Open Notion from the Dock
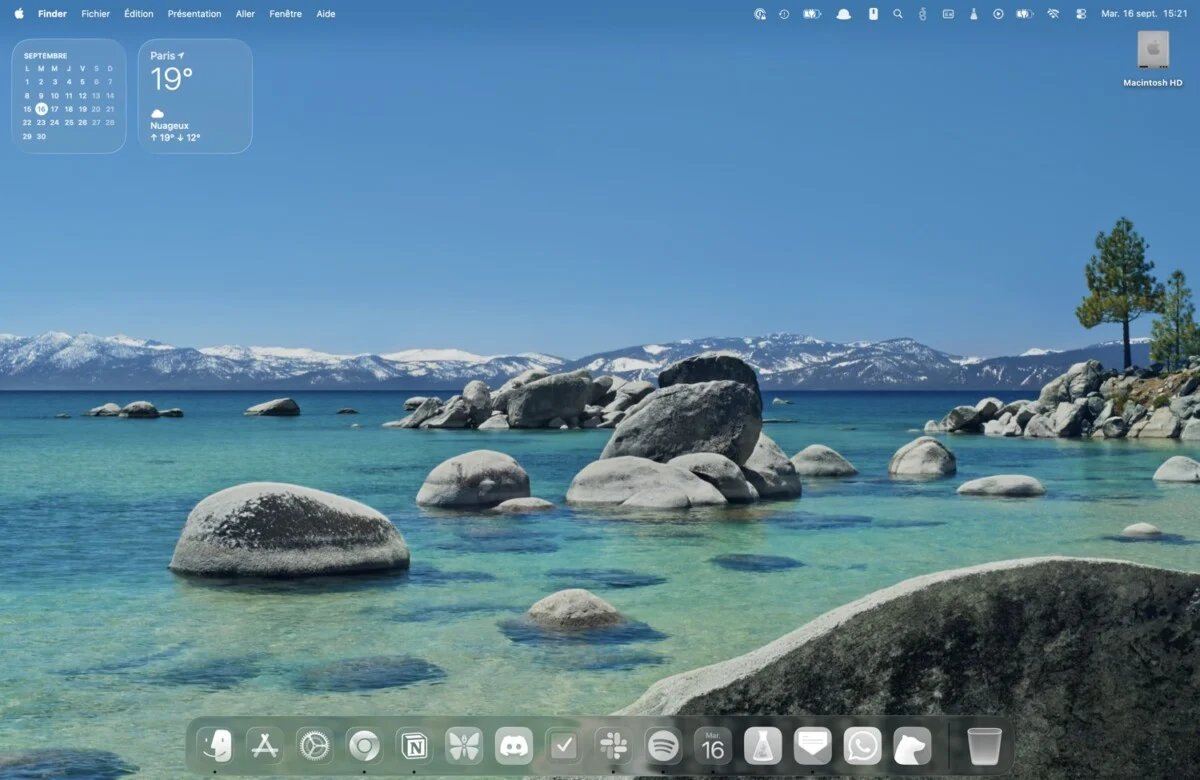This screenshot has width=1200, height=780. 414,745
